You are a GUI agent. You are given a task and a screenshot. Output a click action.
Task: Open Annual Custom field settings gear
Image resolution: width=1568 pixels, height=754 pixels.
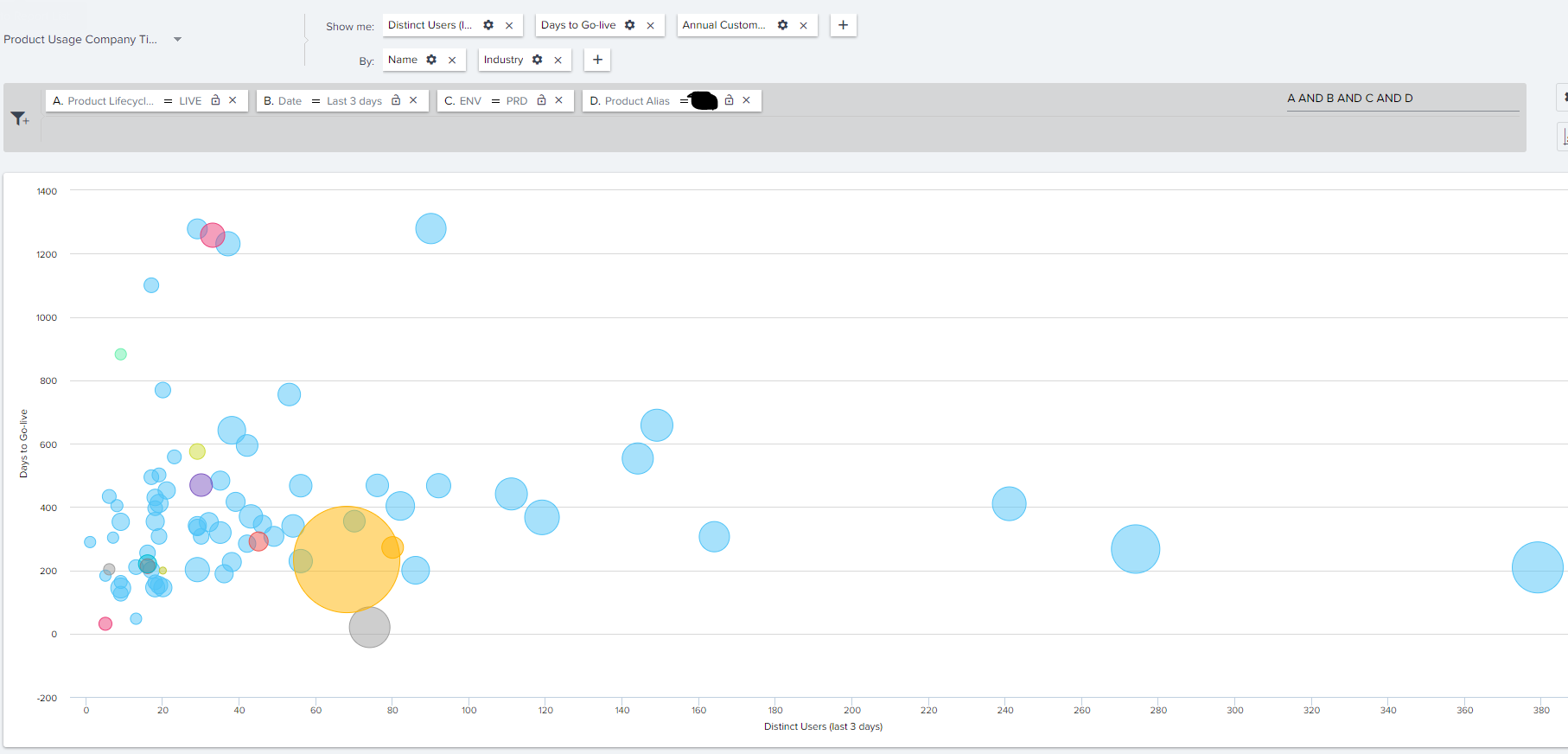pyautogui.click(x=783, y=25)
